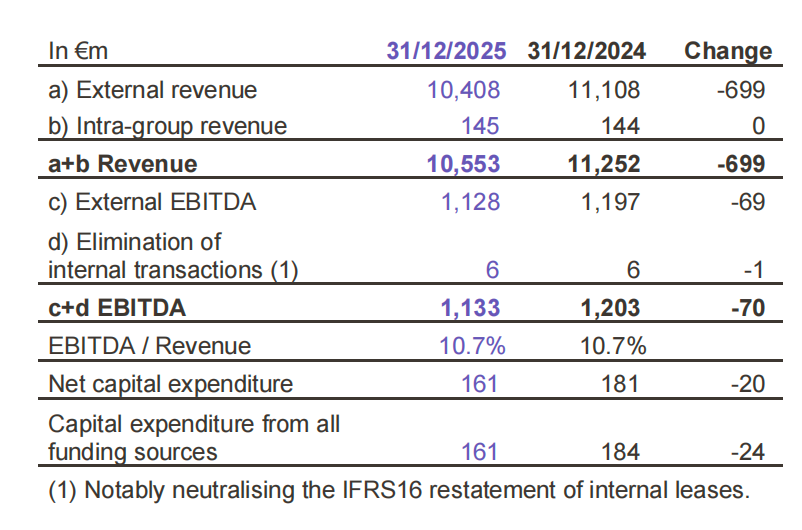Select the External EBITDA row label

pyautogui.click(x=152, y=202)
